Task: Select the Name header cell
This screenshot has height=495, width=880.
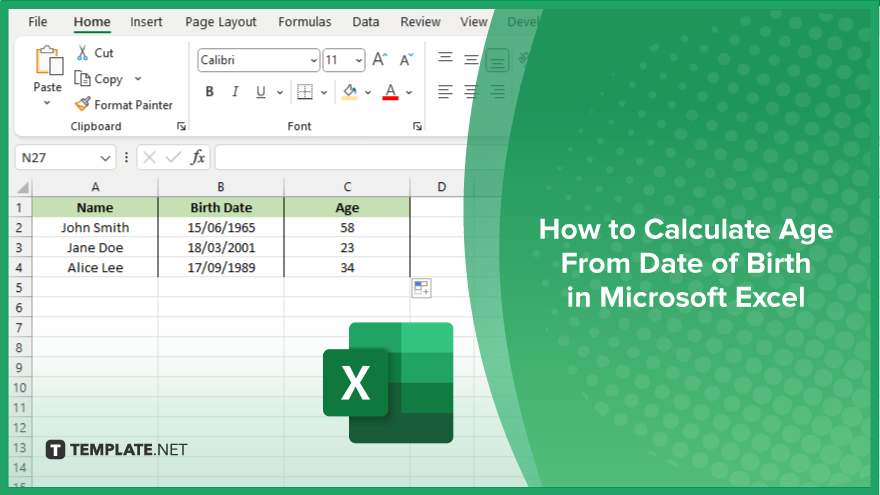Action: coord(95,207)
